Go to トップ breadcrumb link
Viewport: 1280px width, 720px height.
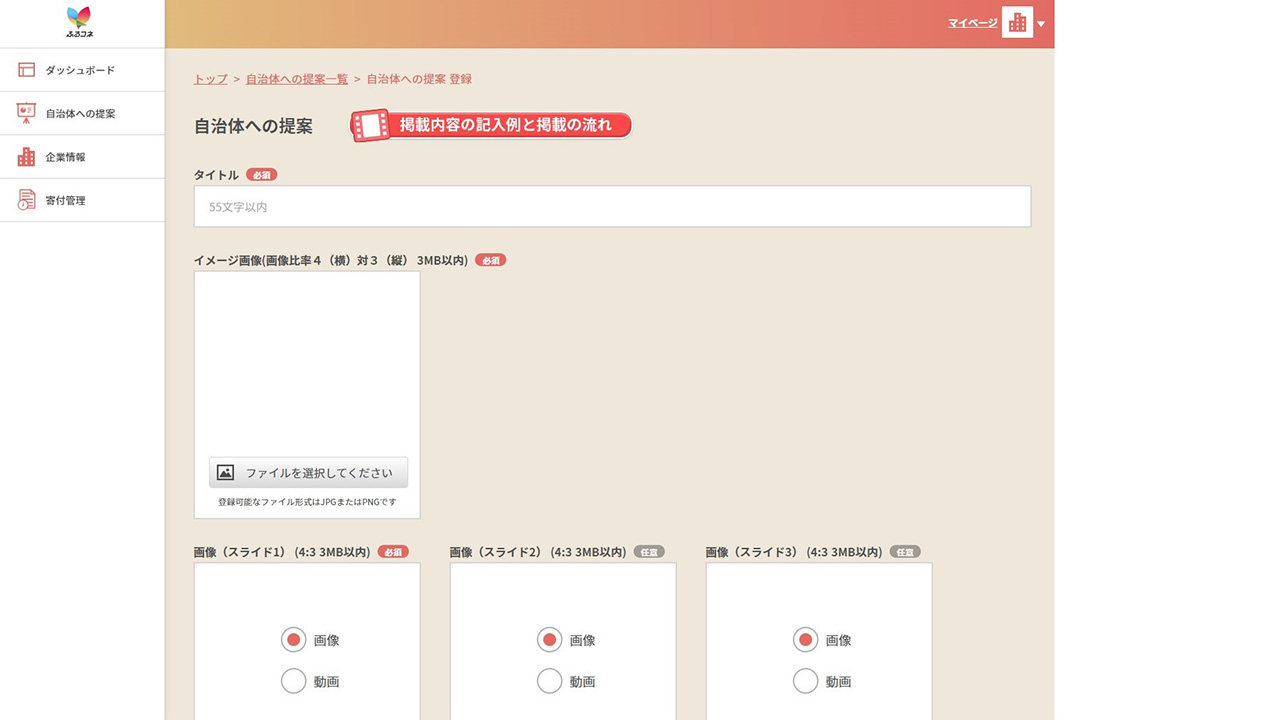coord(210,79)
